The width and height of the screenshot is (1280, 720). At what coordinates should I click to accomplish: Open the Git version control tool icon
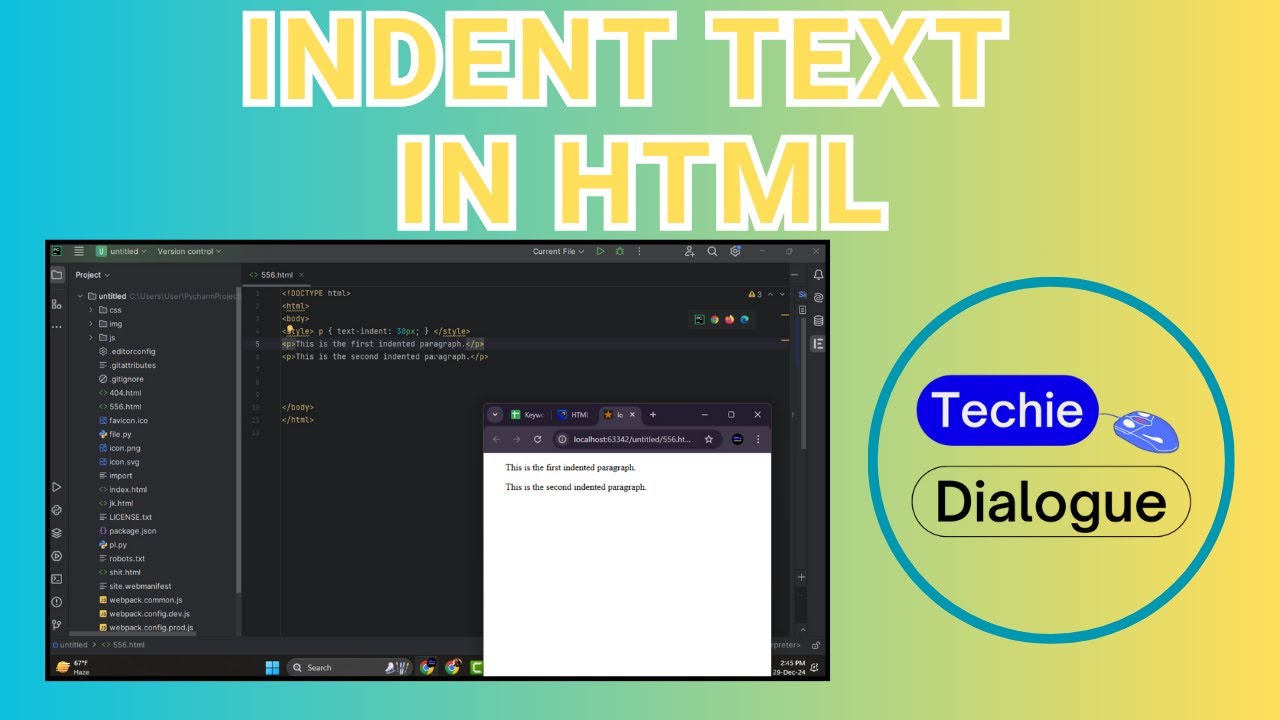(57, 625)
